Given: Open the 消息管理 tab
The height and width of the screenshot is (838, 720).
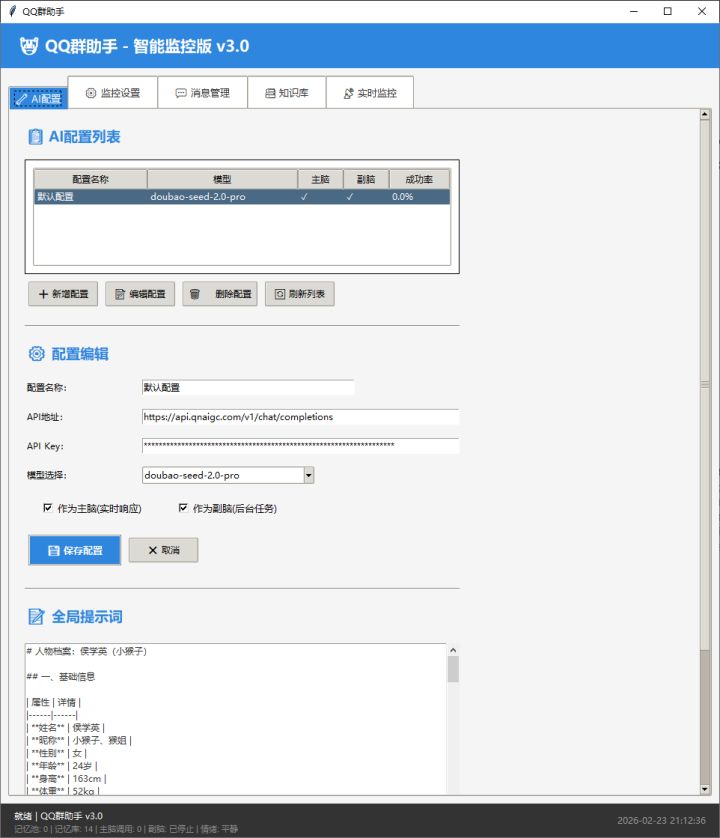Looking at the screenshot, I should (203, 92).
